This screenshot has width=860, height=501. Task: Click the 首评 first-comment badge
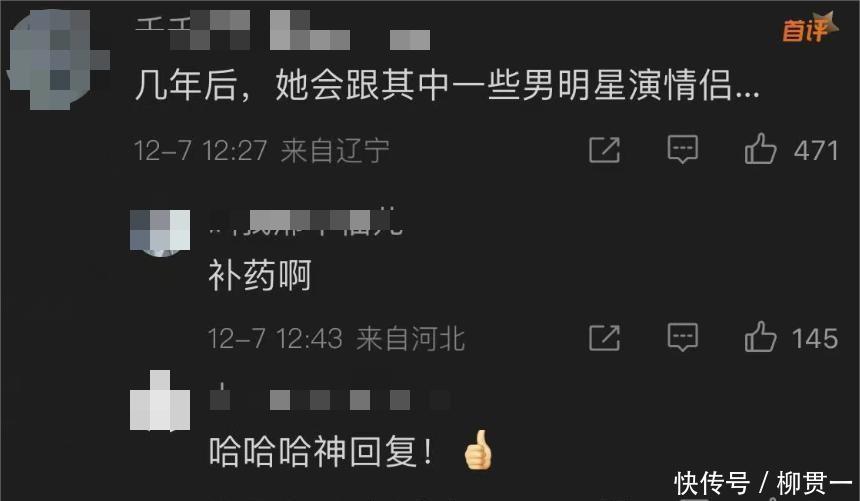point(810,27)
